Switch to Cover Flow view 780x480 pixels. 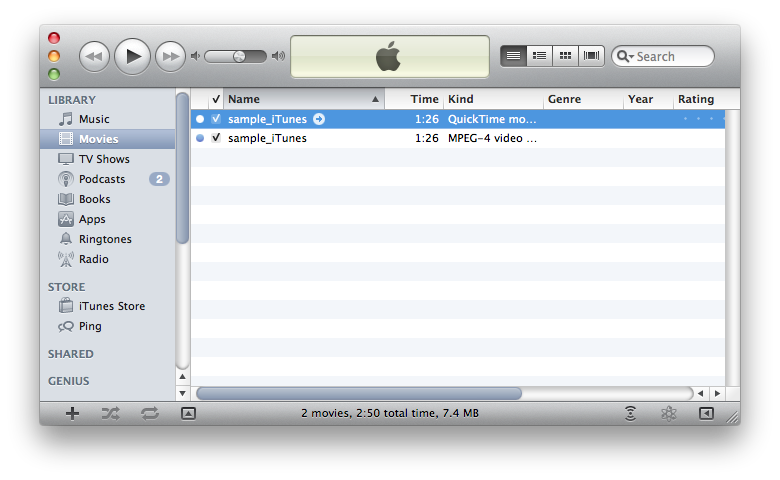591,56
